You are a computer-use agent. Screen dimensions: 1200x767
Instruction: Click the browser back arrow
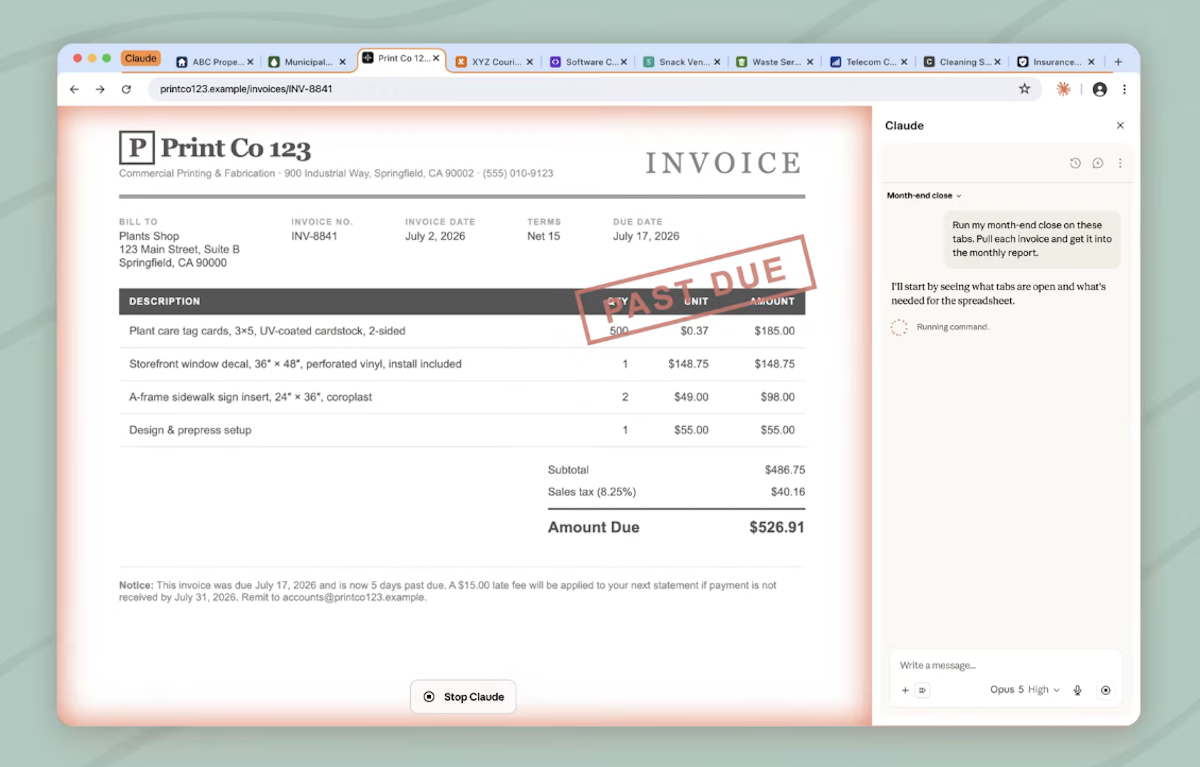pyautogui.click(x=74, y=89)
